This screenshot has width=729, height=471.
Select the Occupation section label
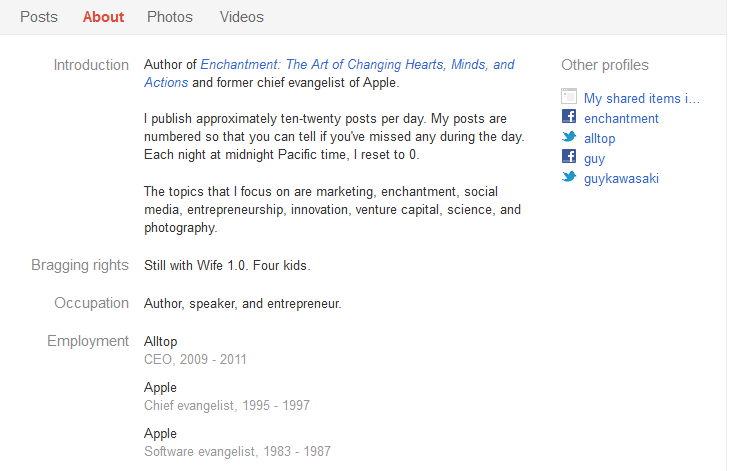click(91, 303)
